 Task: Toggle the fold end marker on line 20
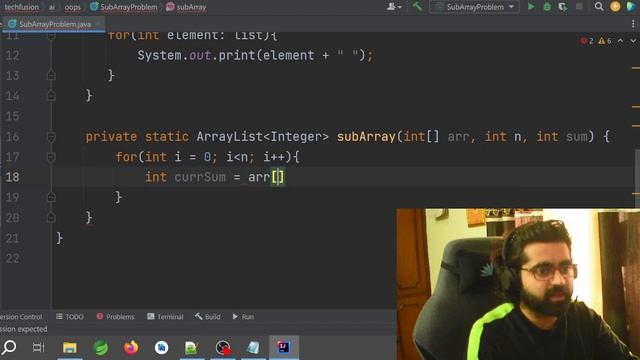[x=51, y=218]
